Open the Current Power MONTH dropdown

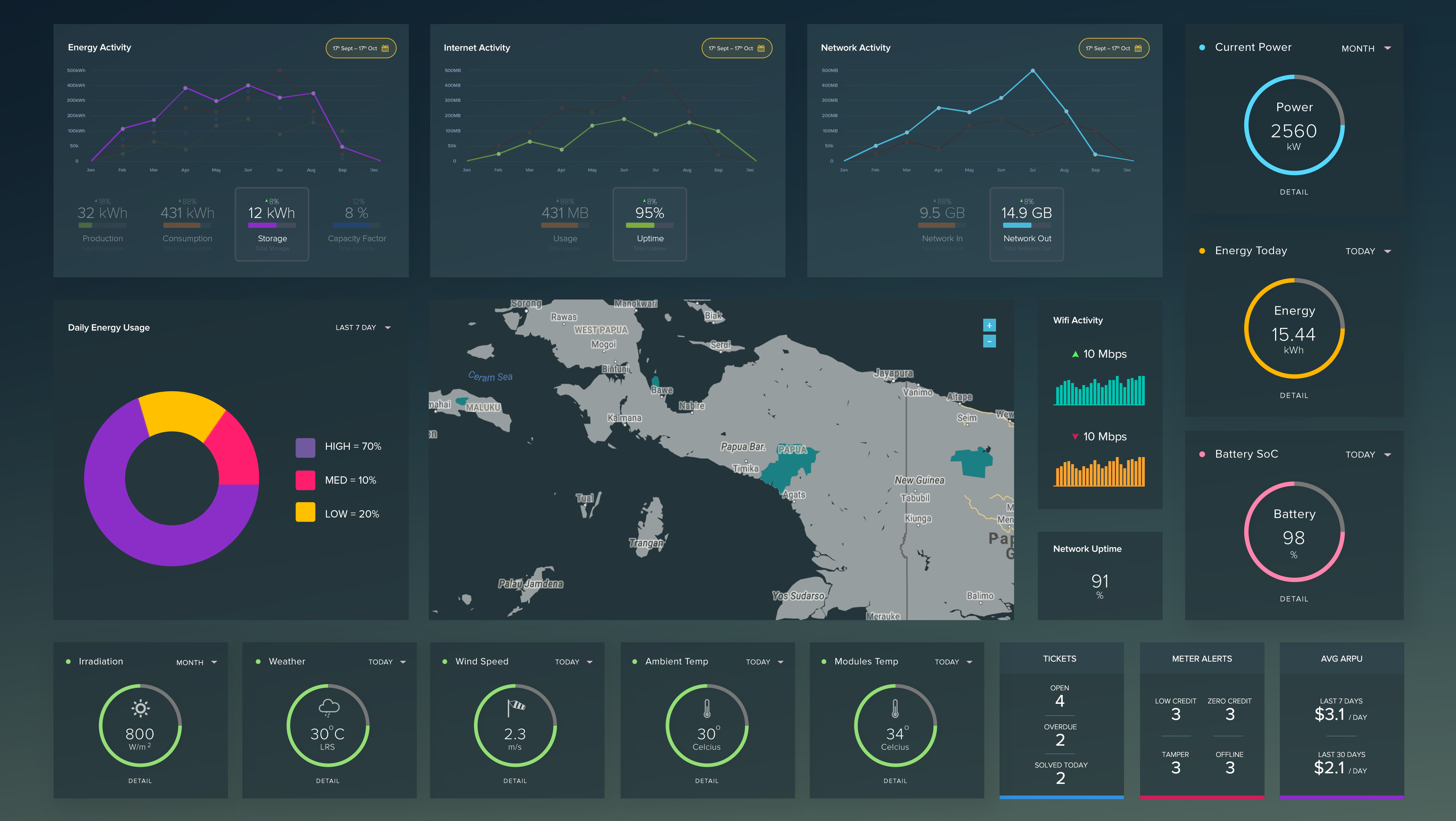[1366, 49]
